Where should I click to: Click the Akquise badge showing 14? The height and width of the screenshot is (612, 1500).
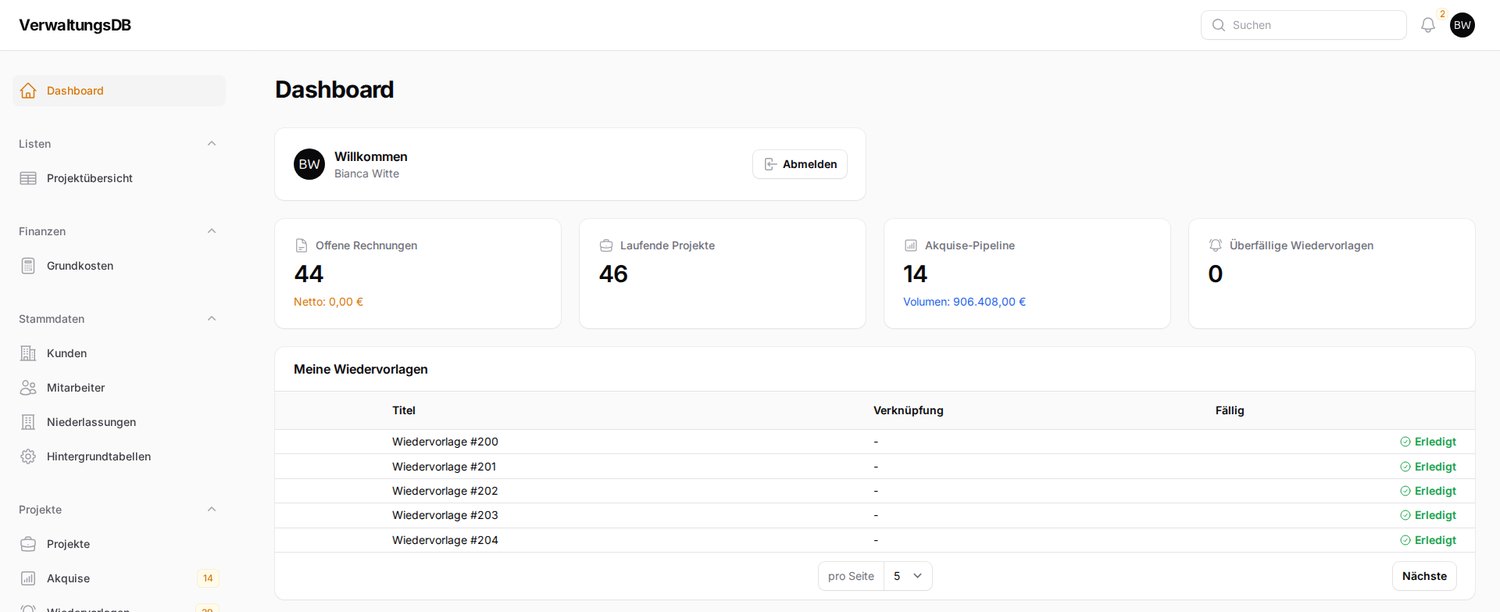(x=208, y=578)
